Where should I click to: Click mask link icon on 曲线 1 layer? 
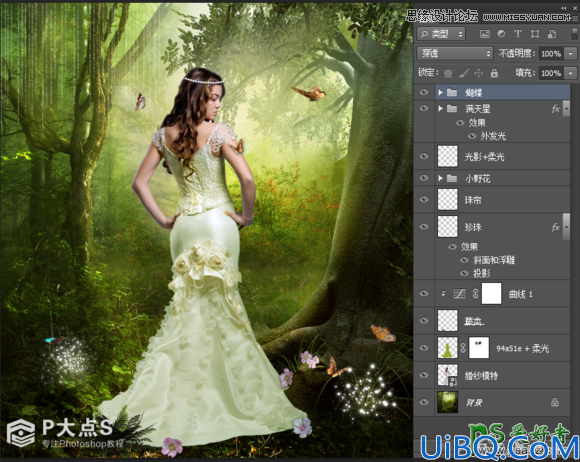475,294
